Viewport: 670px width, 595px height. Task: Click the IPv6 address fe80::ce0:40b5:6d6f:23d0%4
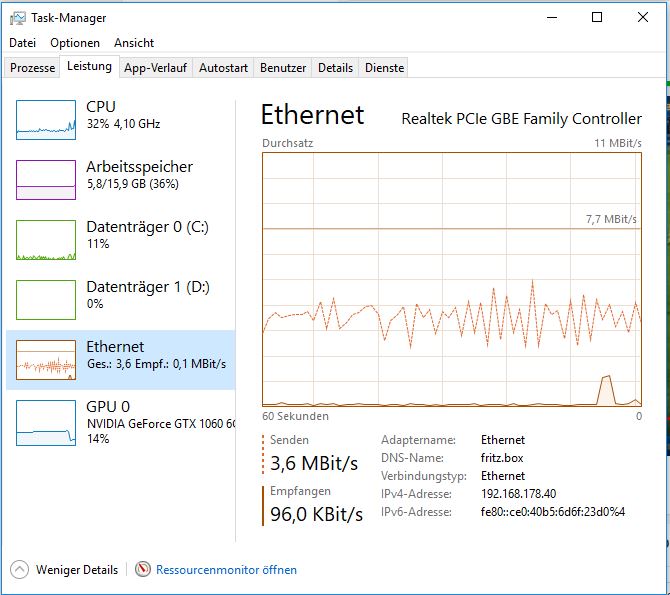553,512
